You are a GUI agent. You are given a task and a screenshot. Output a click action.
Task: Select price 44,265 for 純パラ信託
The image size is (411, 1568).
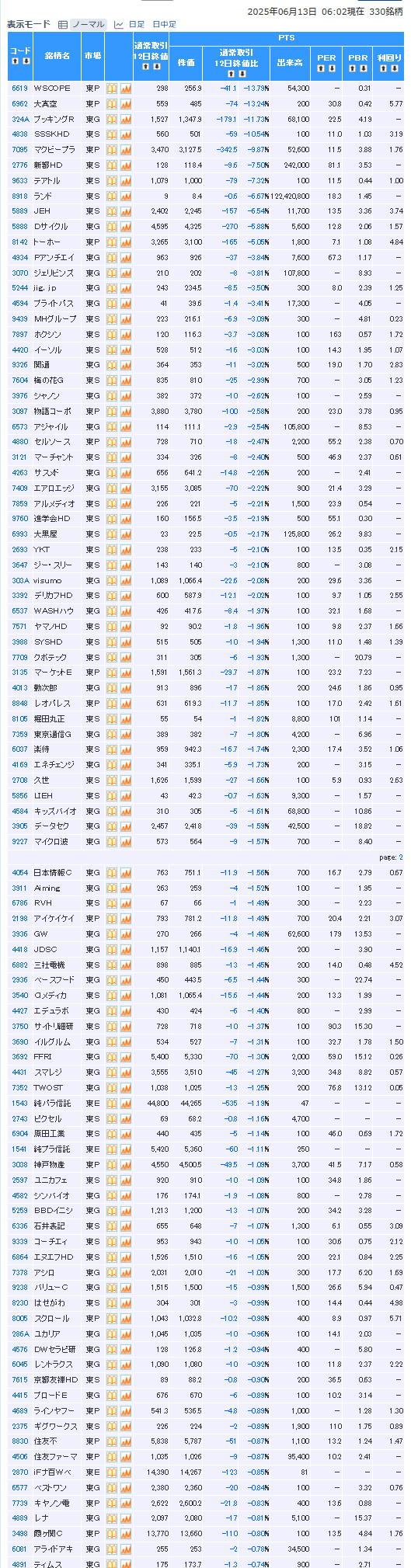[190, 1104]
